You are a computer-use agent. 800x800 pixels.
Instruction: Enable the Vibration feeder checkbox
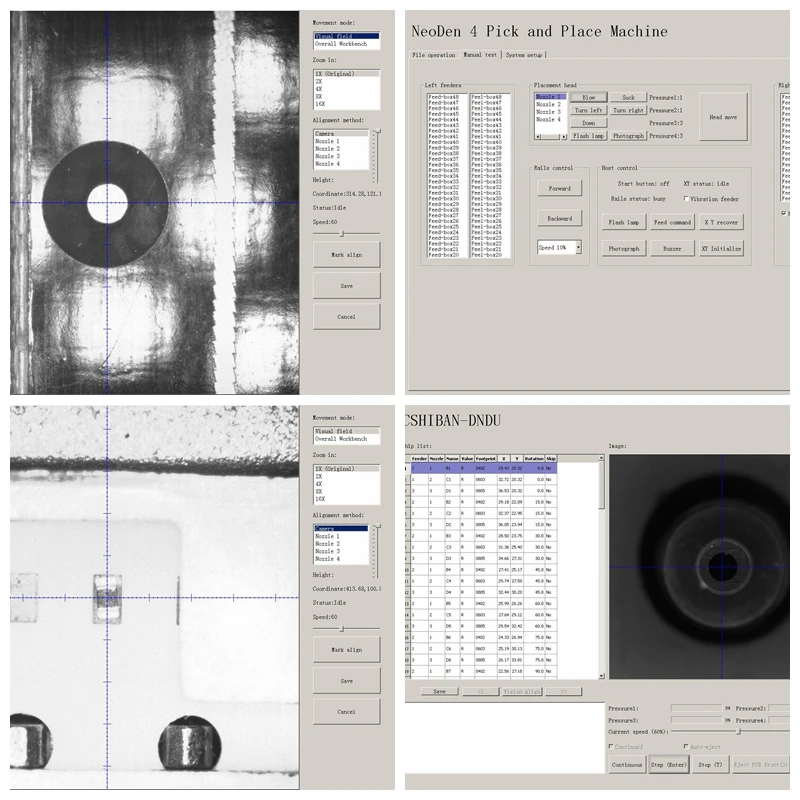point(686,199)
